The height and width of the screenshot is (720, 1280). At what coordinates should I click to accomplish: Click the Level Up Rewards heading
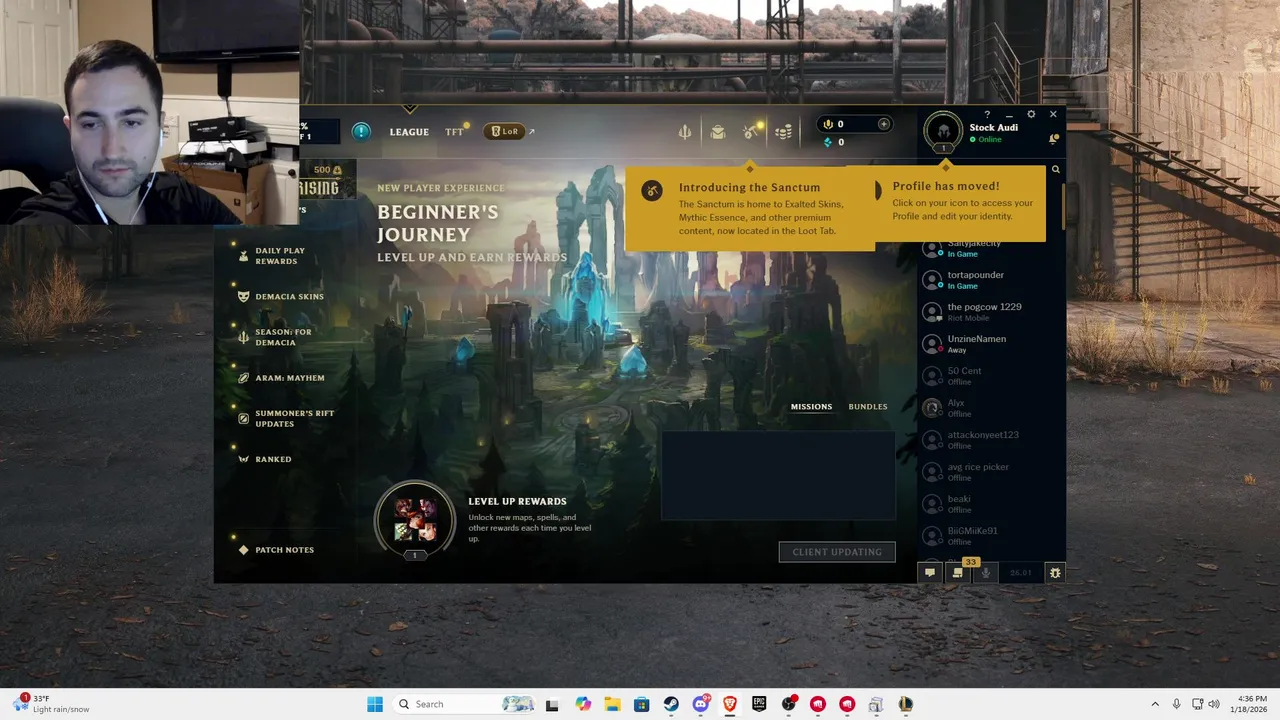click(x=517, y=502)
